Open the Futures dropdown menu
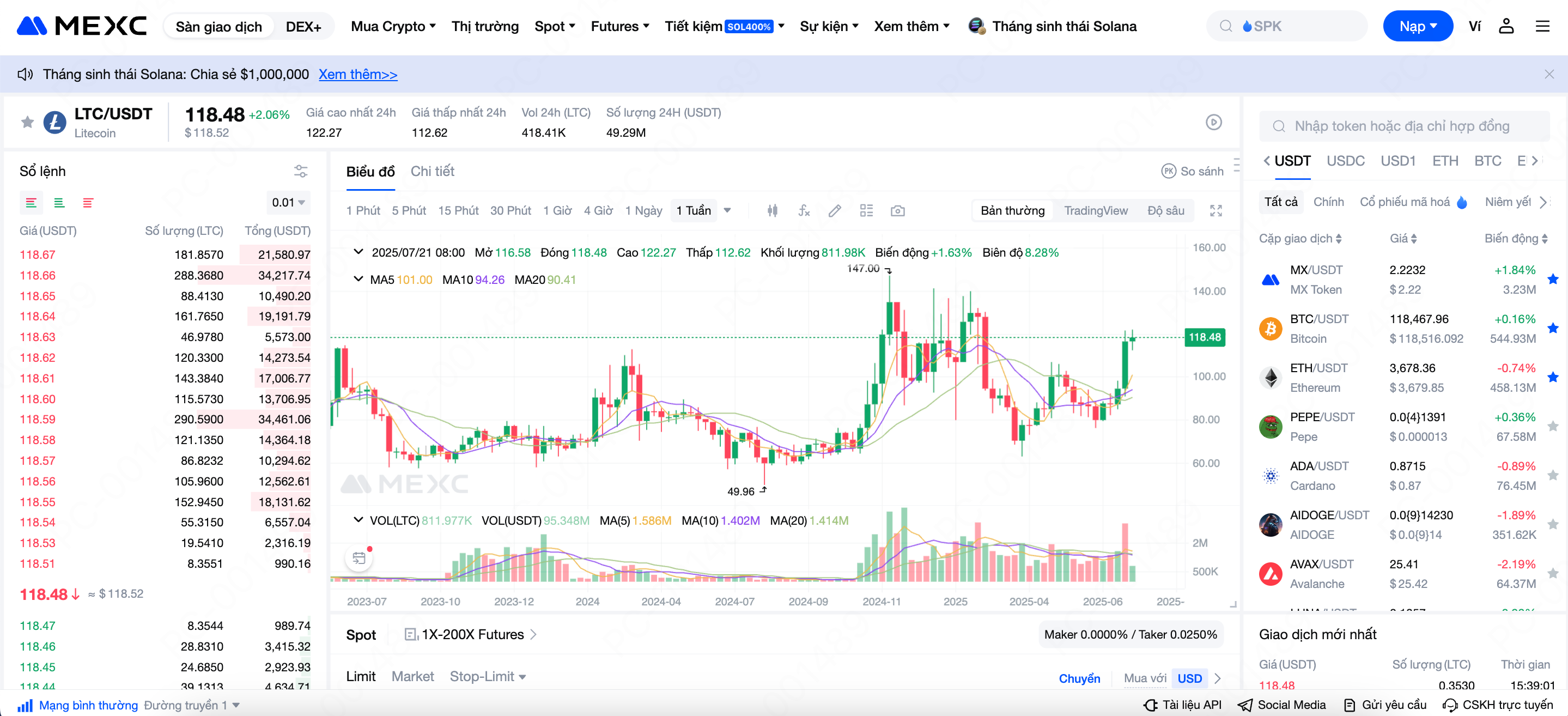 [x=619, y=26]
